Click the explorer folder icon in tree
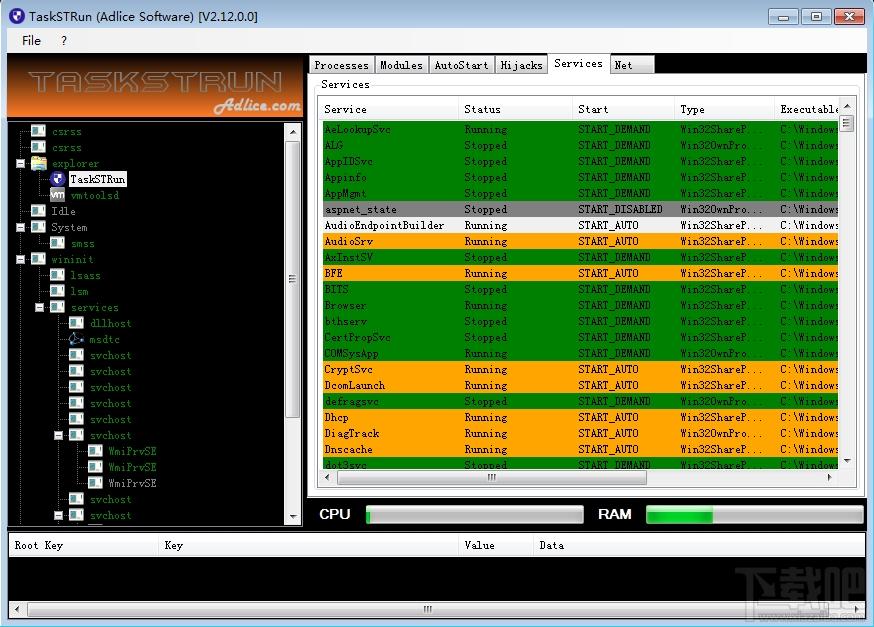Screen dimensions: 874x627 point(38,163)
